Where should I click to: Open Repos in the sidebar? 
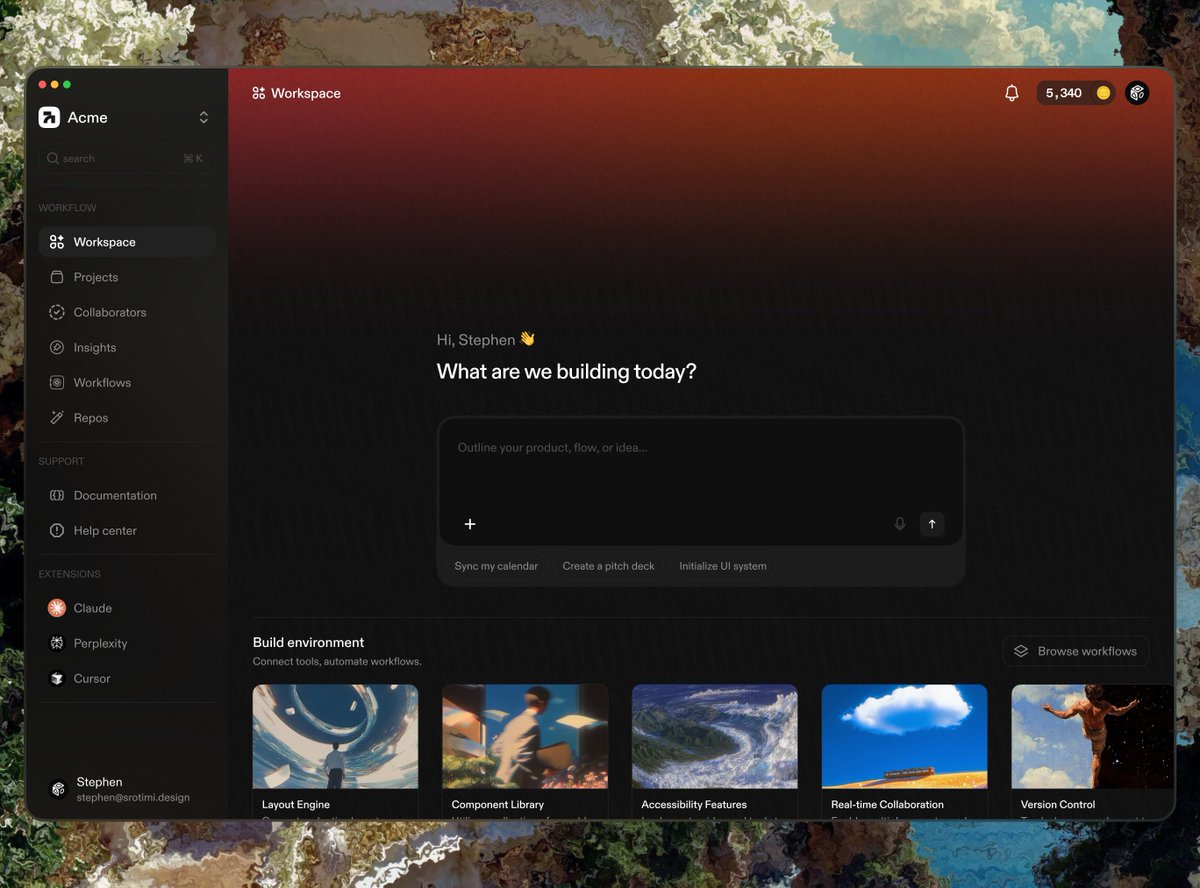[127, 418]
